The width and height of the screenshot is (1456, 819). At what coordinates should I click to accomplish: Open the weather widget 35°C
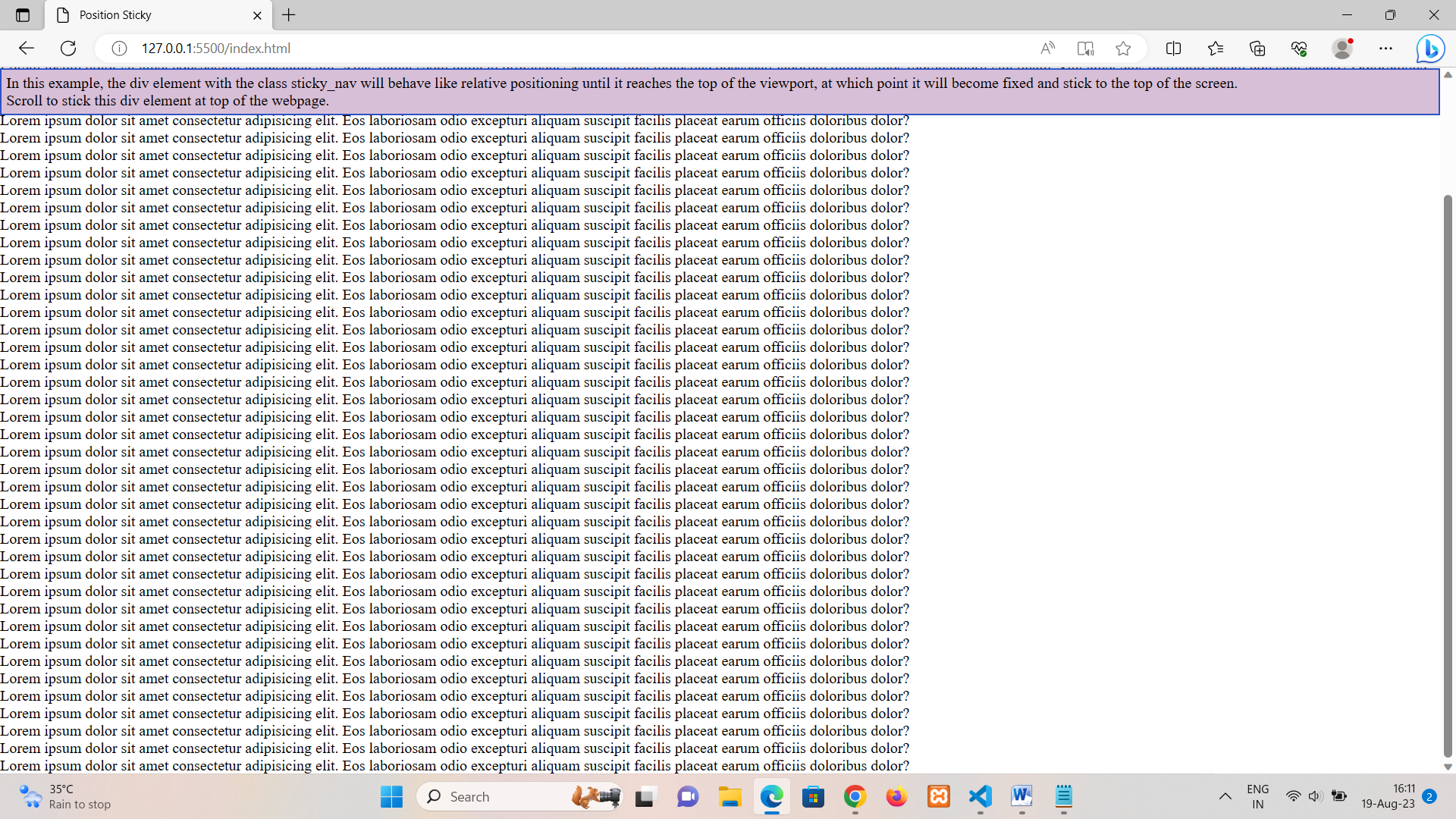(x=65, y=797)
